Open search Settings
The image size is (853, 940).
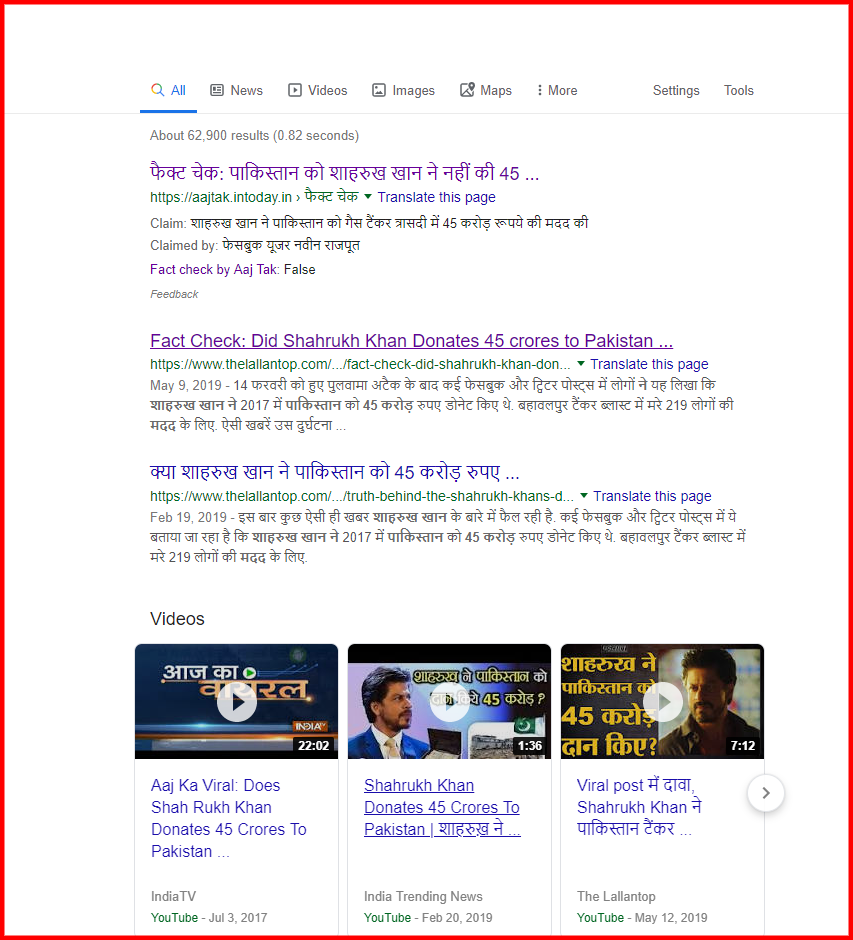676,91
